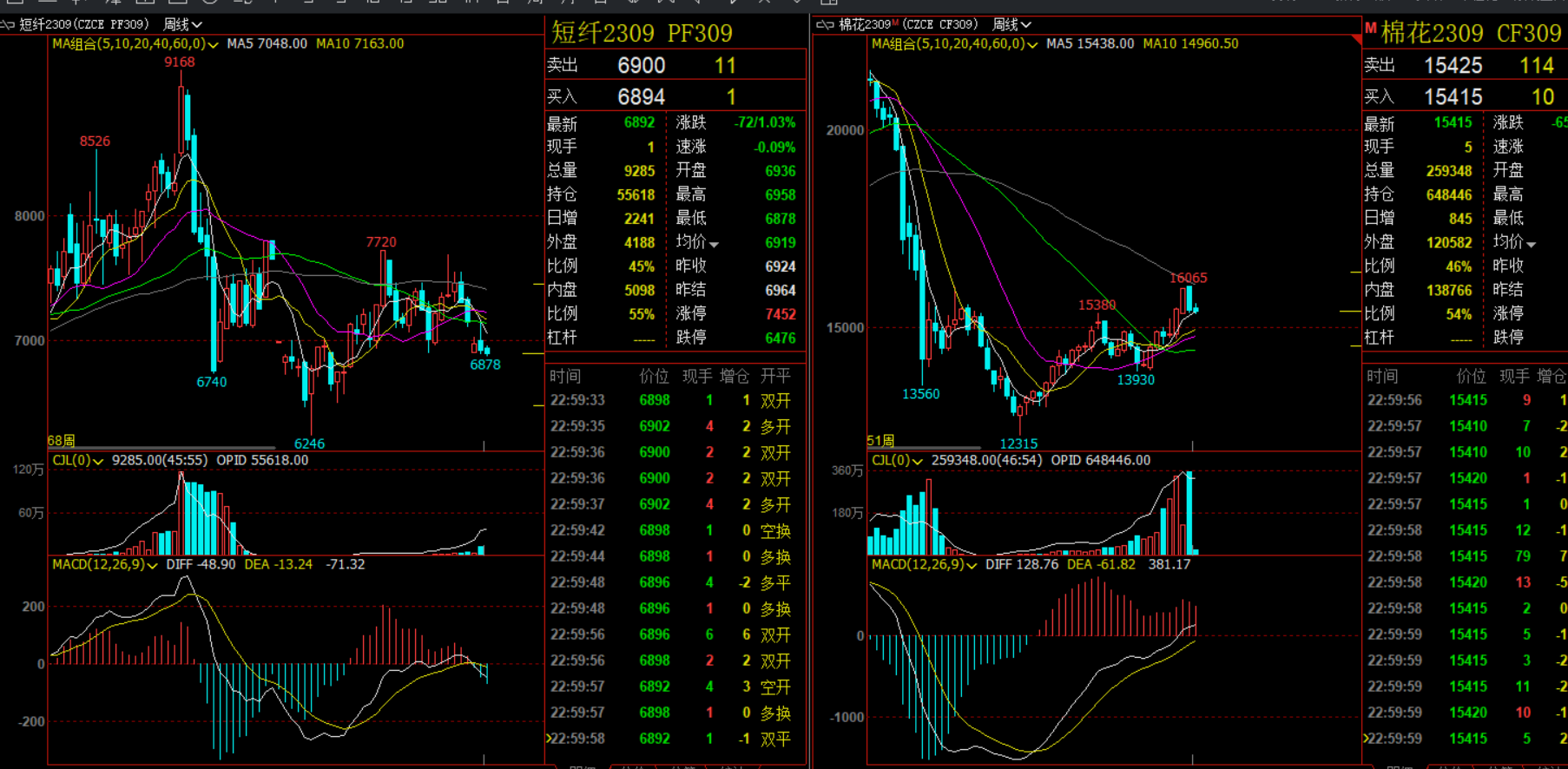Open the 周线 period dropdown on 棉花2309 chart

[1011, 25]
